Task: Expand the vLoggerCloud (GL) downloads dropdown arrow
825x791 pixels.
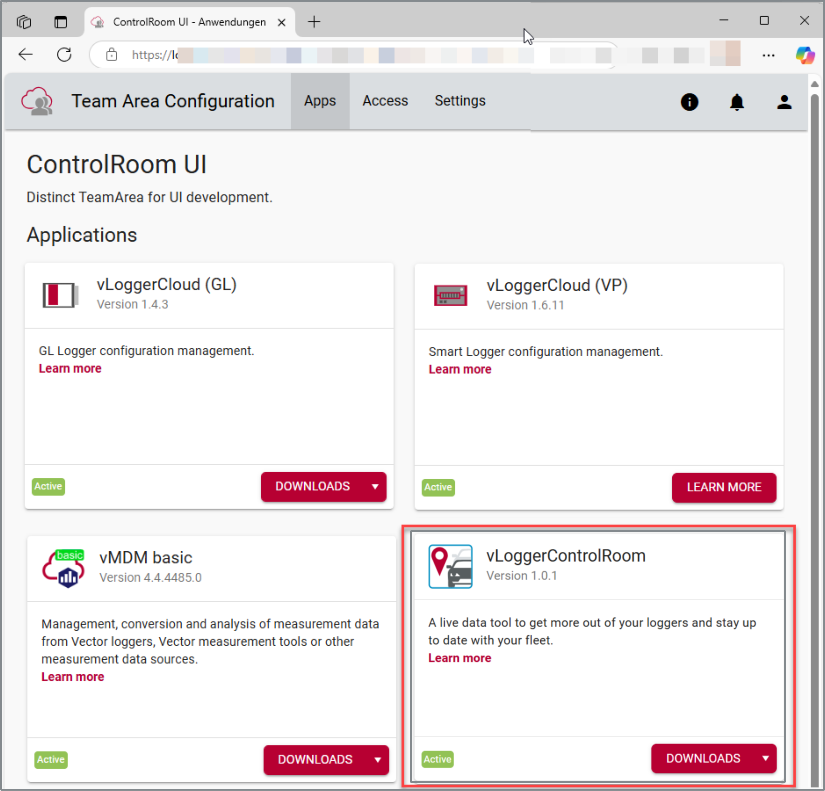Action: 375,487
